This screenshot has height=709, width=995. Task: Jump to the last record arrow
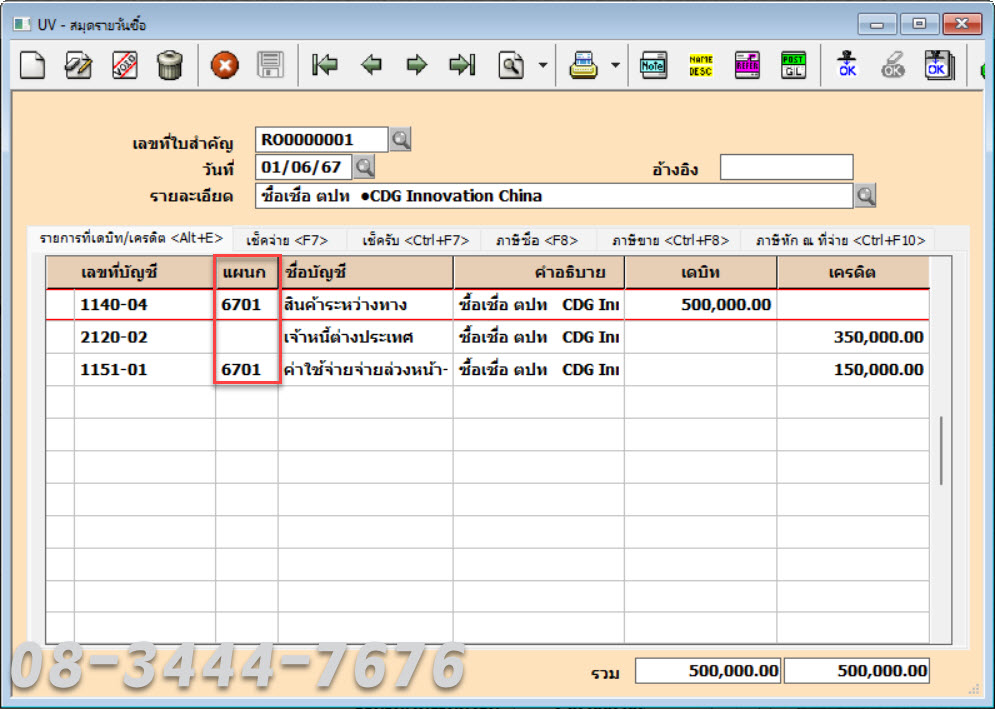(463, 65)
